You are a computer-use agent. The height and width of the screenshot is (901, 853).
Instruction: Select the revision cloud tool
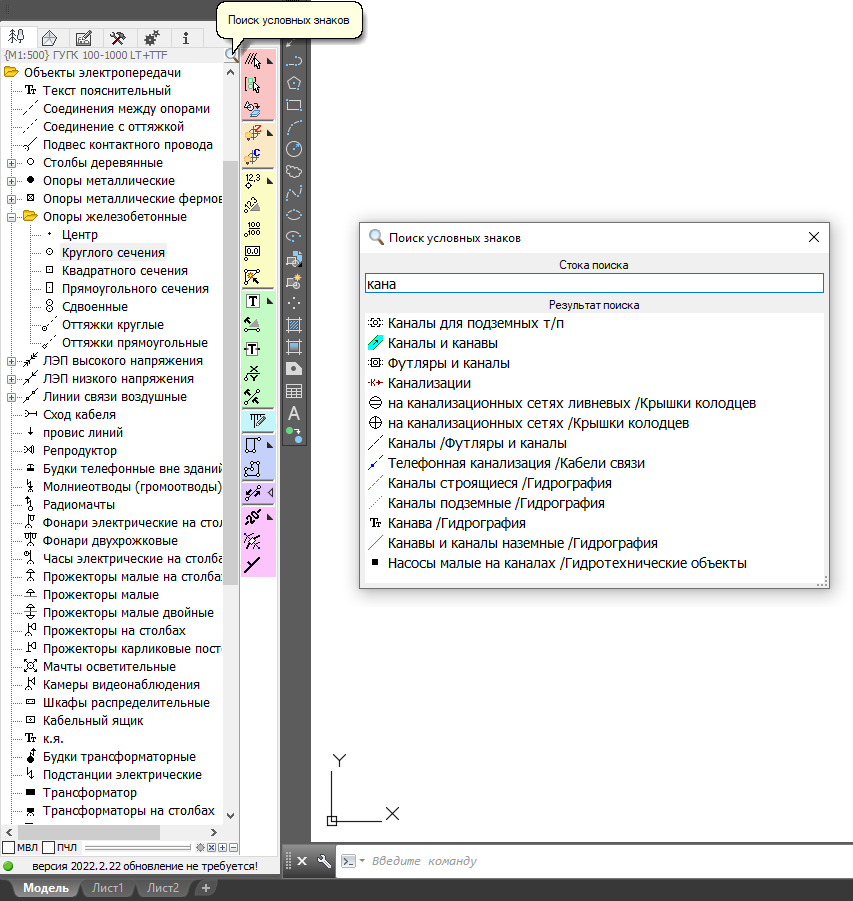[x=294, y=172]
